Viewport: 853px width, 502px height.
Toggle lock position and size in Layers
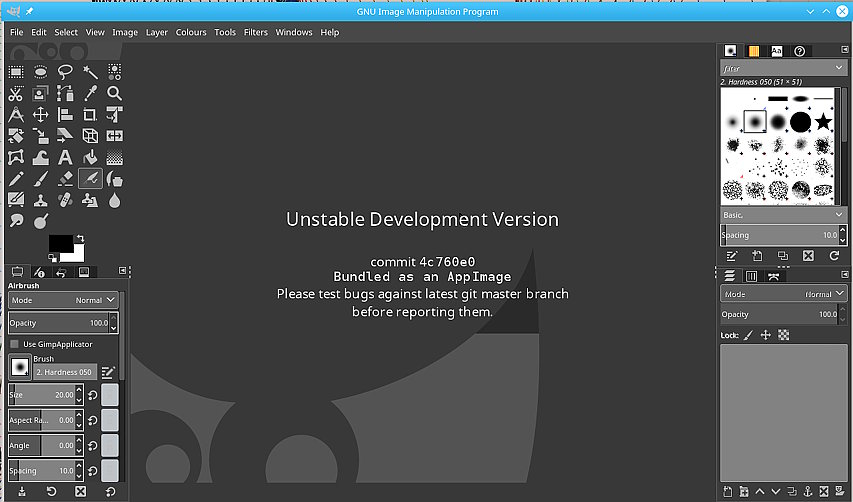pyautogui.click(x=765, y=335)
